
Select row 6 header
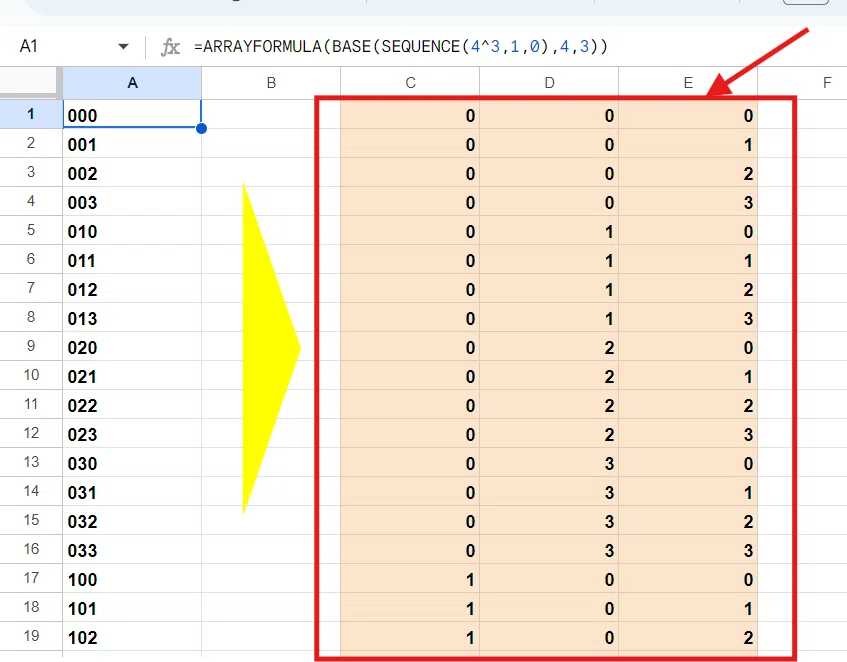pos(31,259)
